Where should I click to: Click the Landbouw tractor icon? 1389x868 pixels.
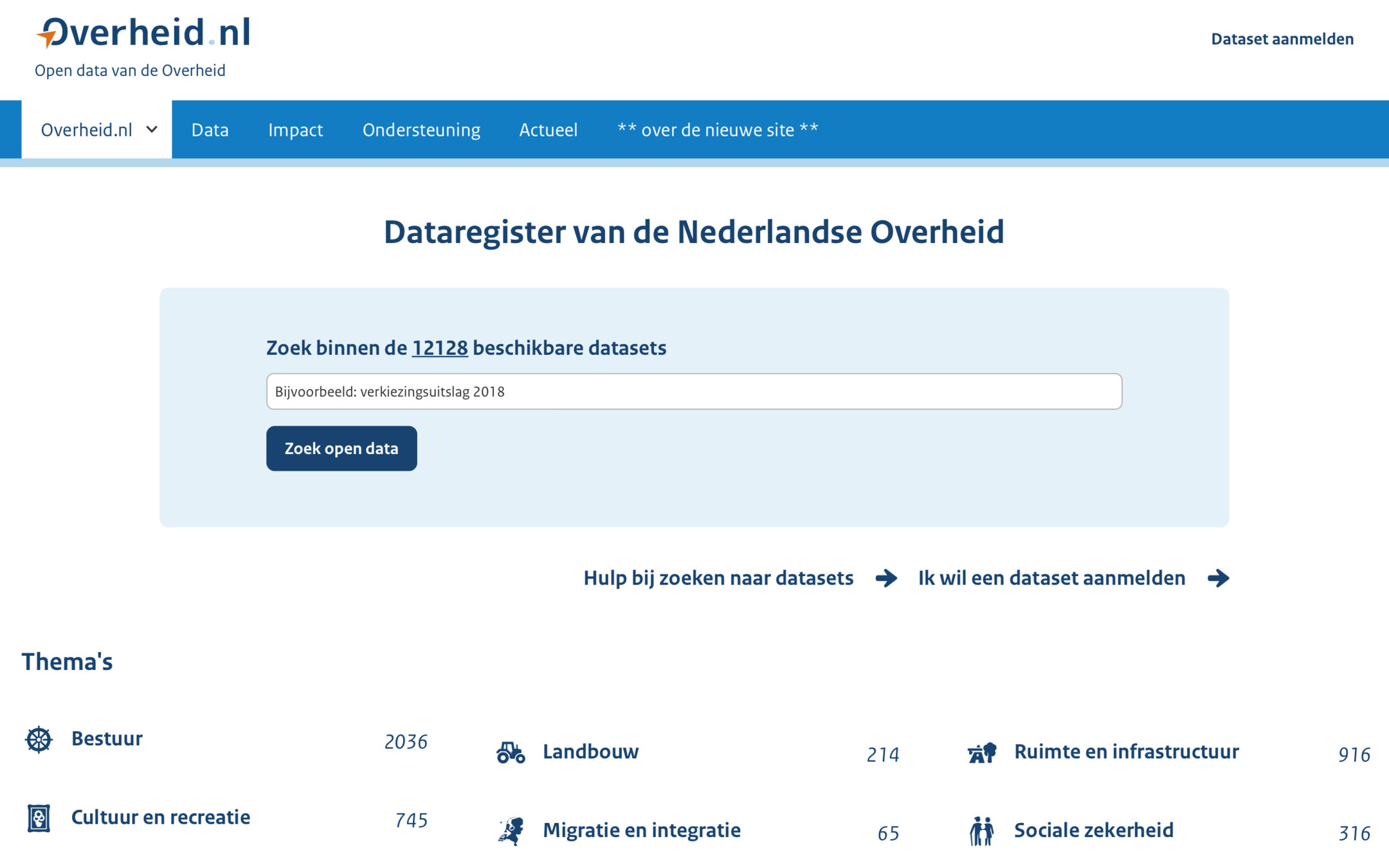click(x=511, y=752)
